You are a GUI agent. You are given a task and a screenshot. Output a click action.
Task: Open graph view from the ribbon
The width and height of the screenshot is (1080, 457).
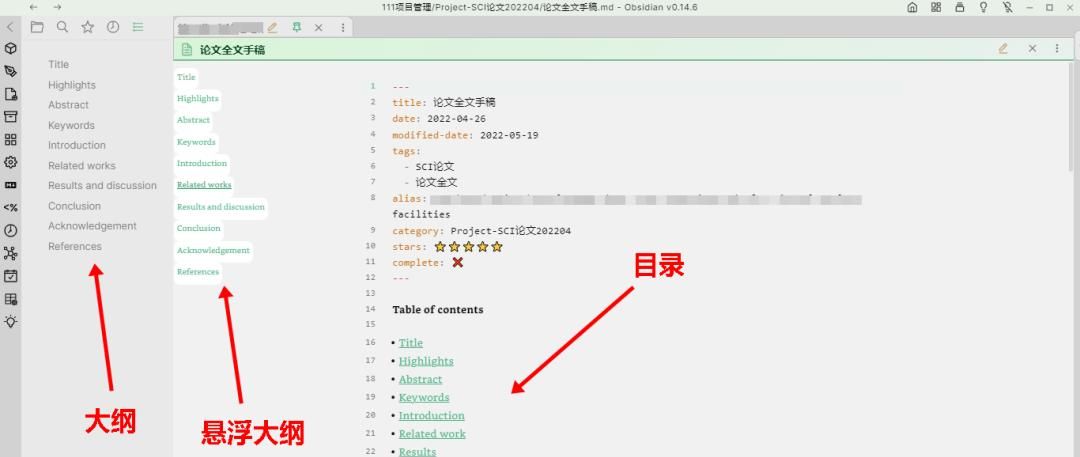coord(10,254)
